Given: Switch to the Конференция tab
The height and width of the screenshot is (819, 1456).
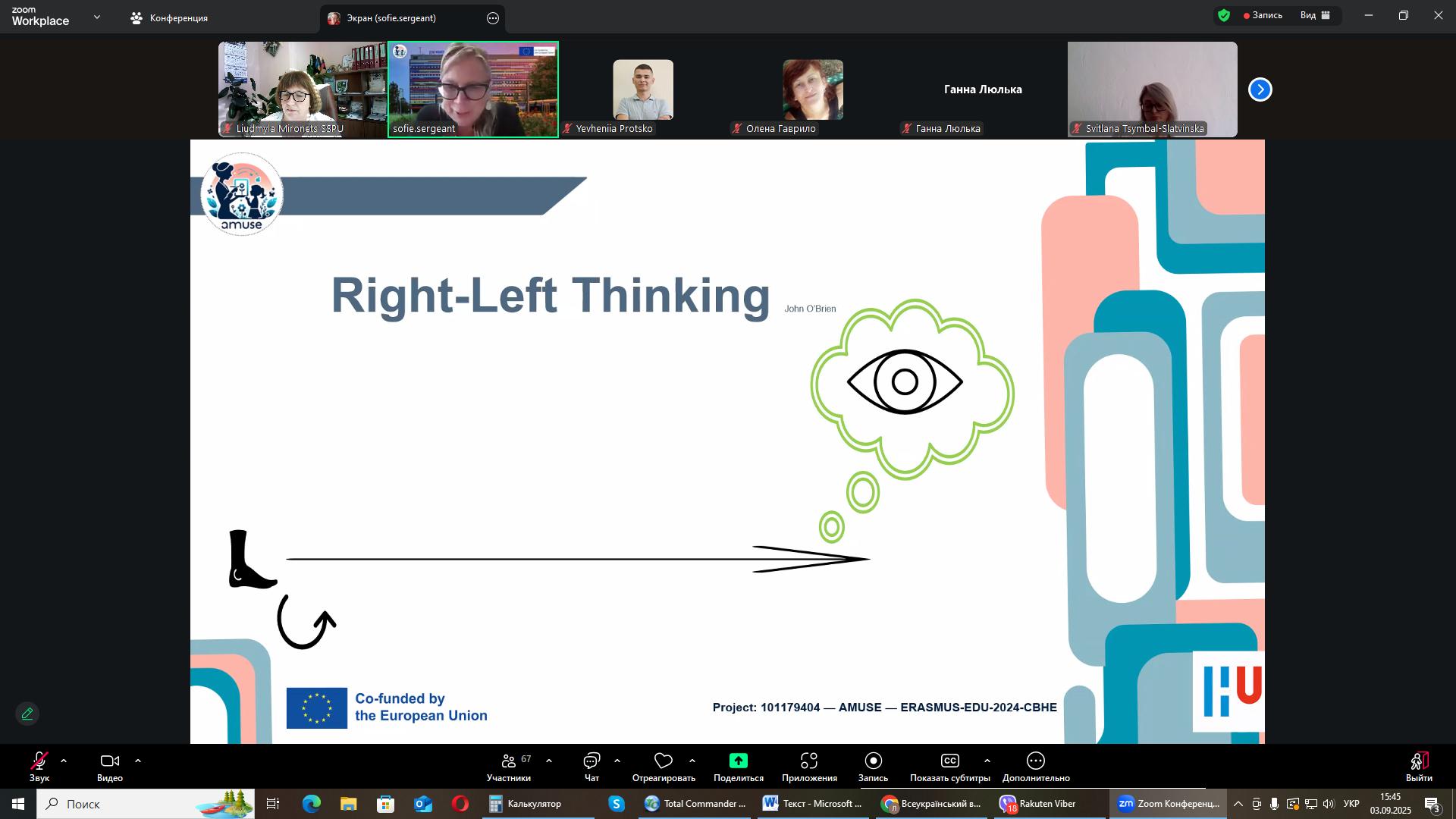Looking at the screenshot, I should pos(170,18).
